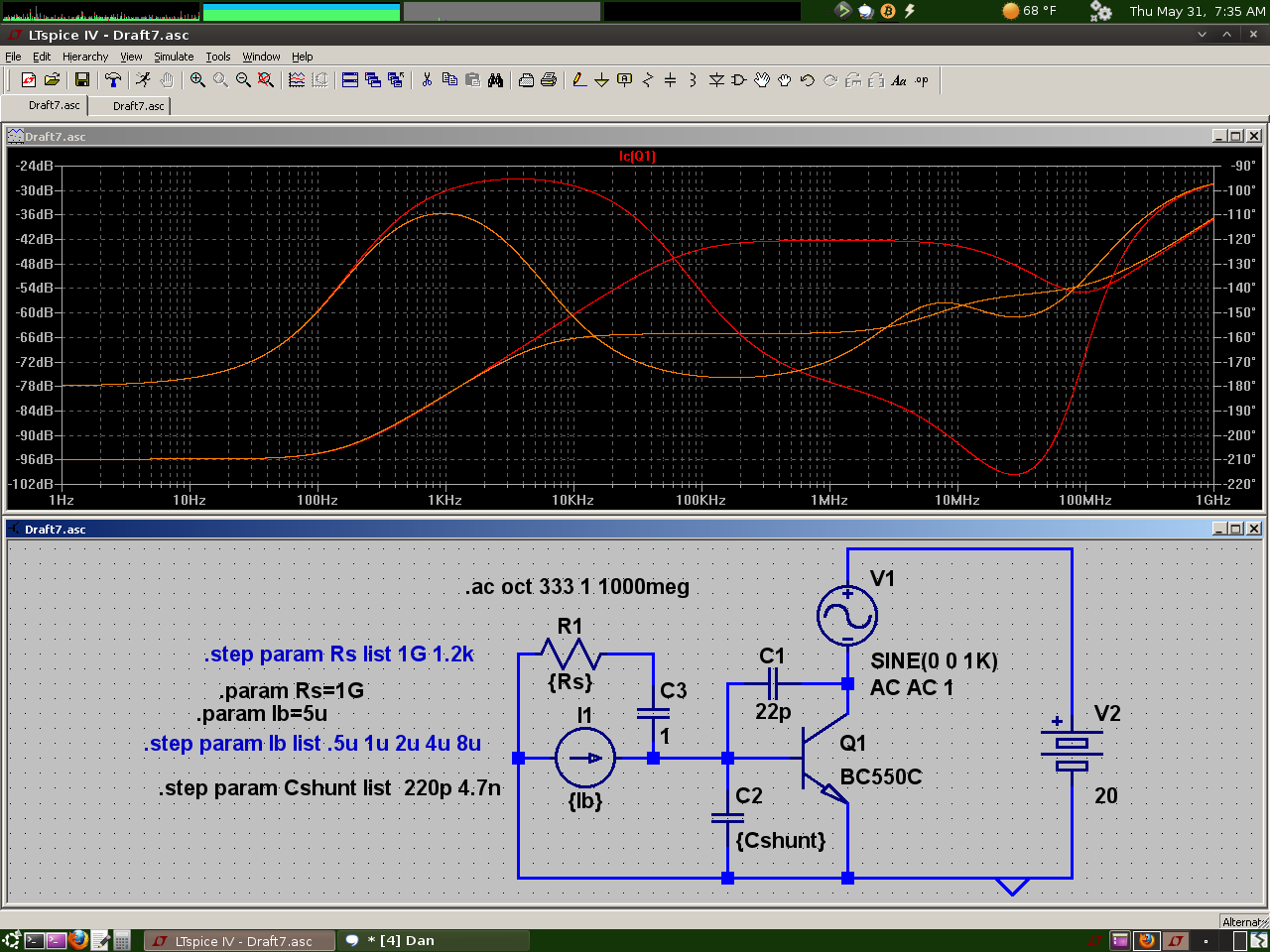Click the weather 68 °F indicator
This screenshot has width=1270, height=952.
pyautogui.click(x=1030, y=11)
